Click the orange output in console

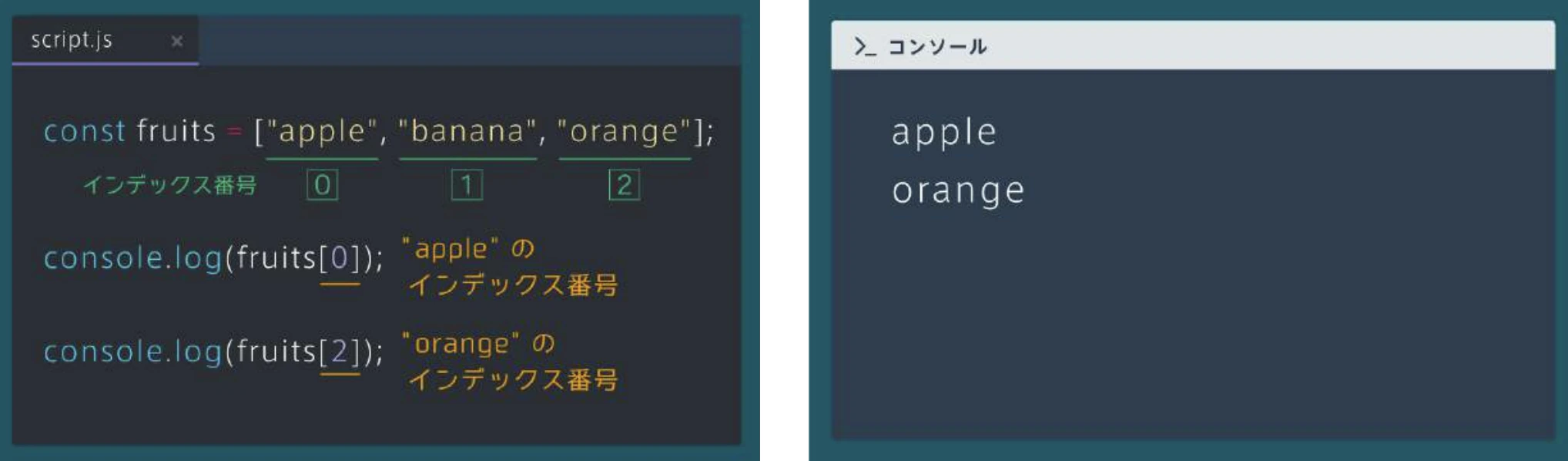pos(959,190)
